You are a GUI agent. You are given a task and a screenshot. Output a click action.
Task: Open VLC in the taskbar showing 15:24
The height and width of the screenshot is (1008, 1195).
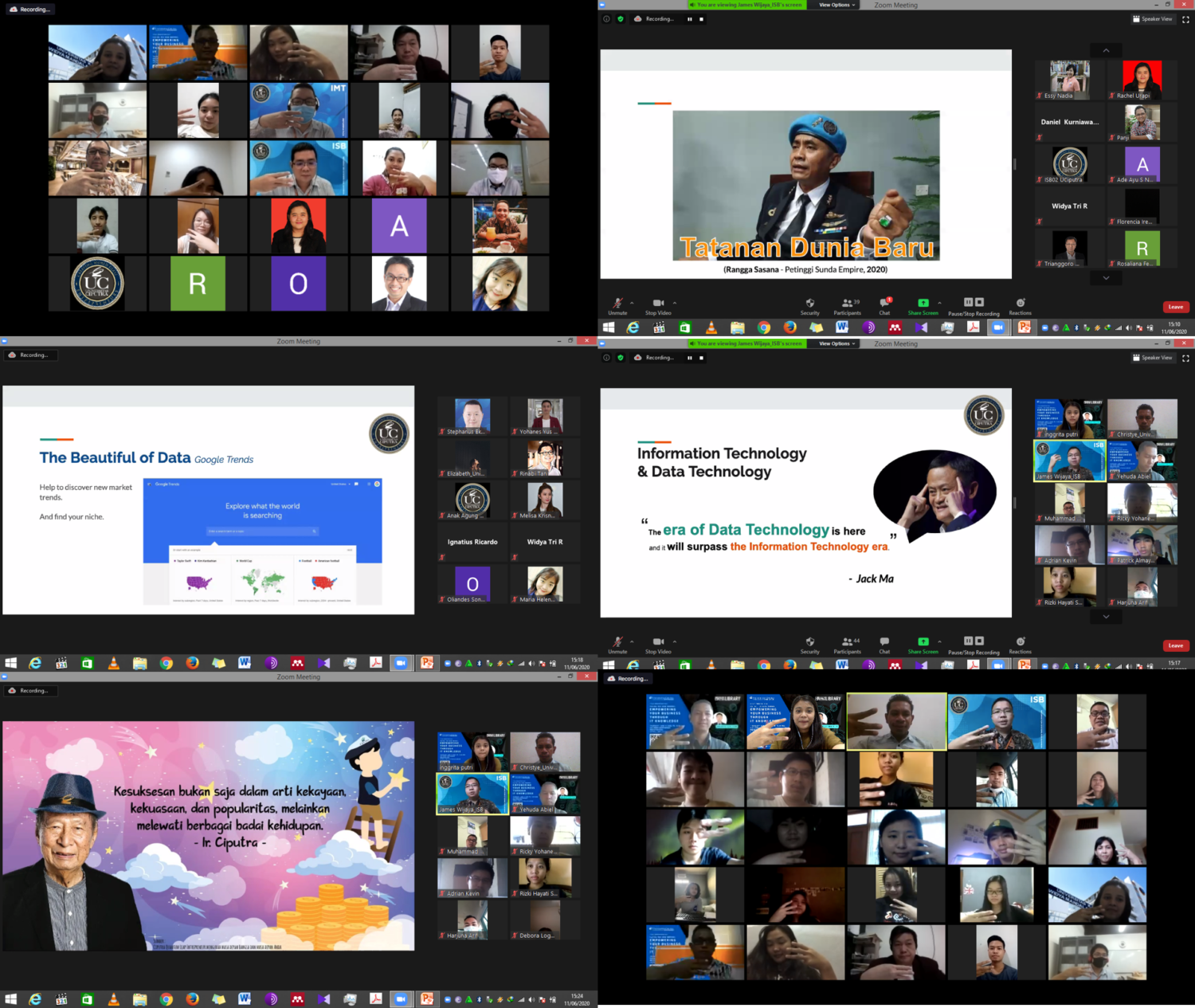click(113, 999)
